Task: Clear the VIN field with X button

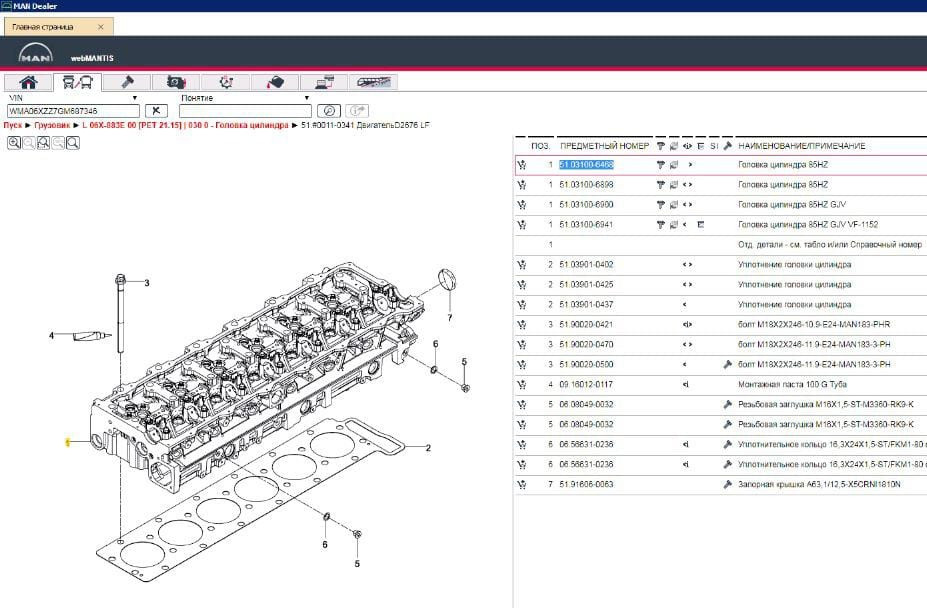Action: click(x=156, y=111)
